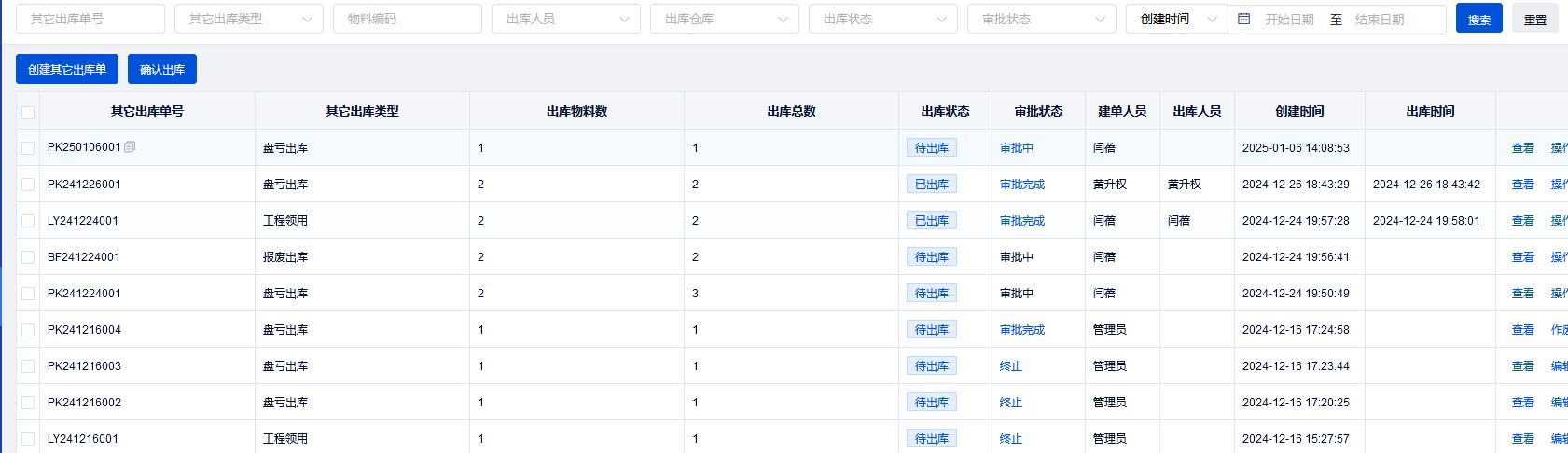Click the 待出库 status tag for BF241224001
The width and height of the screenshot is (1568, 453).
click(931, 257)
